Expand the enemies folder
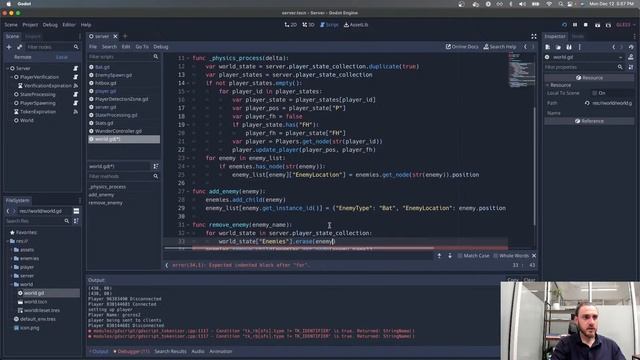The height and width of the screenshot is (360, 640). coord(11,258)
